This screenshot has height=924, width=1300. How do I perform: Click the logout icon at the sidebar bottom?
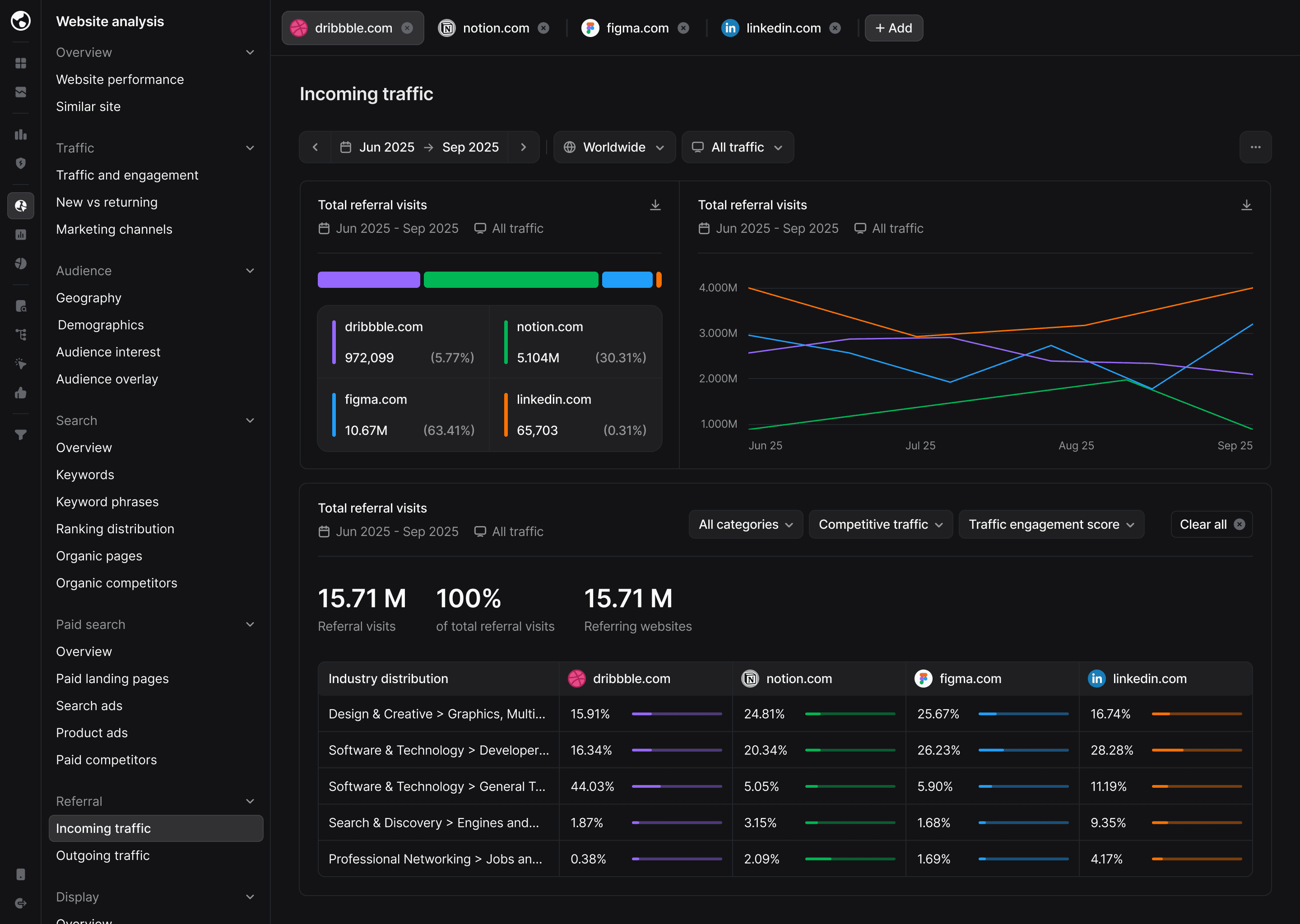click(x=20, y=903)
